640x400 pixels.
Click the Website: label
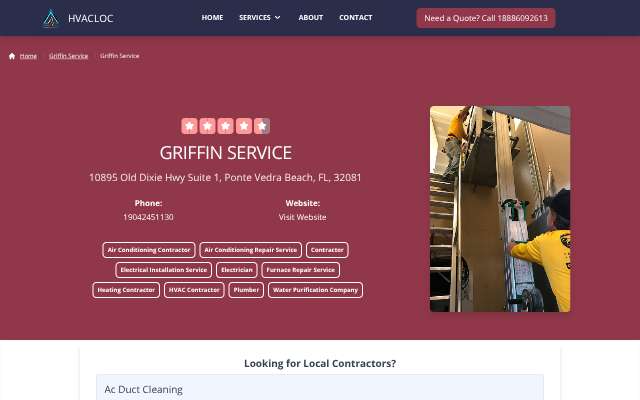303,203
